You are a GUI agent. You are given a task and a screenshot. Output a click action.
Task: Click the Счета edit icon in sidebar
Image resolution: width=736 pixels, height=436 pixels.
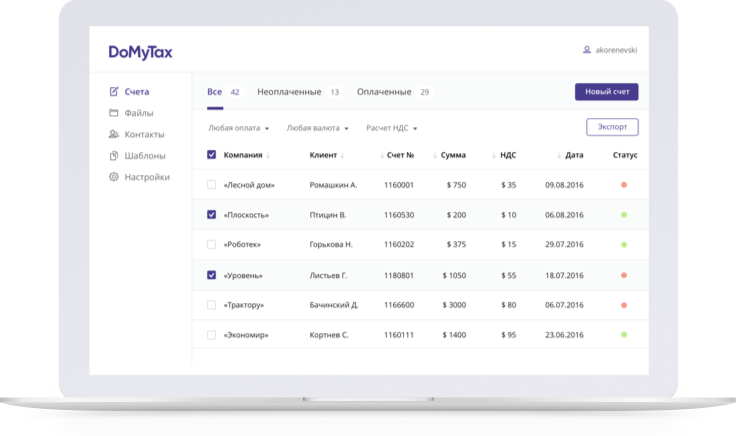114,92
